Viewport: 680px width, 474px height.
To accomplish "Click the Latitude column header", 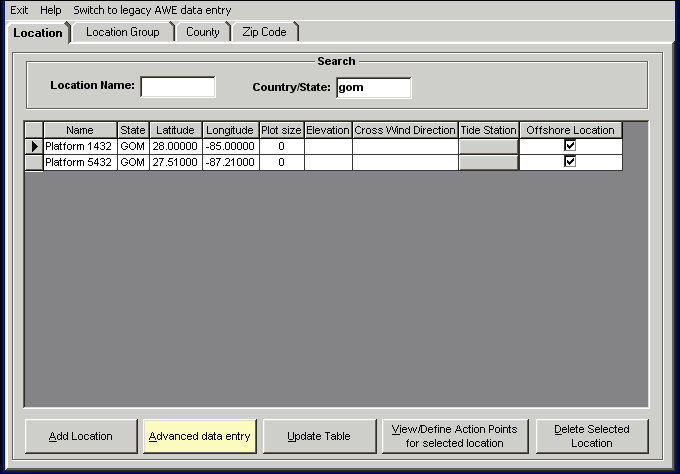I will pos(175,130).
